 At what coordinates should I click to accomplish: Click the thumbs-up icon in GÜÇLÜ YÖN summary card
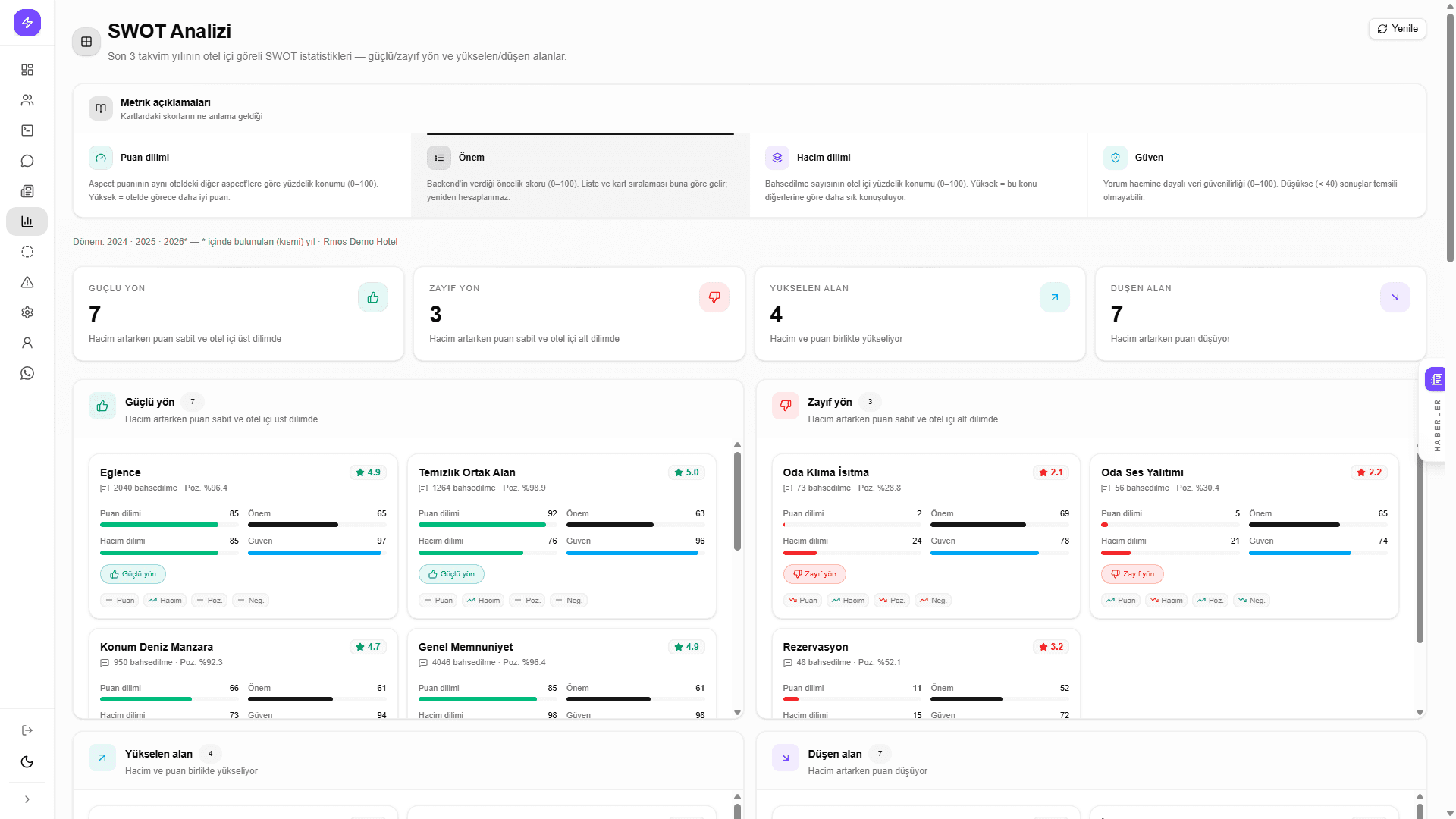[x=373, y=297]
